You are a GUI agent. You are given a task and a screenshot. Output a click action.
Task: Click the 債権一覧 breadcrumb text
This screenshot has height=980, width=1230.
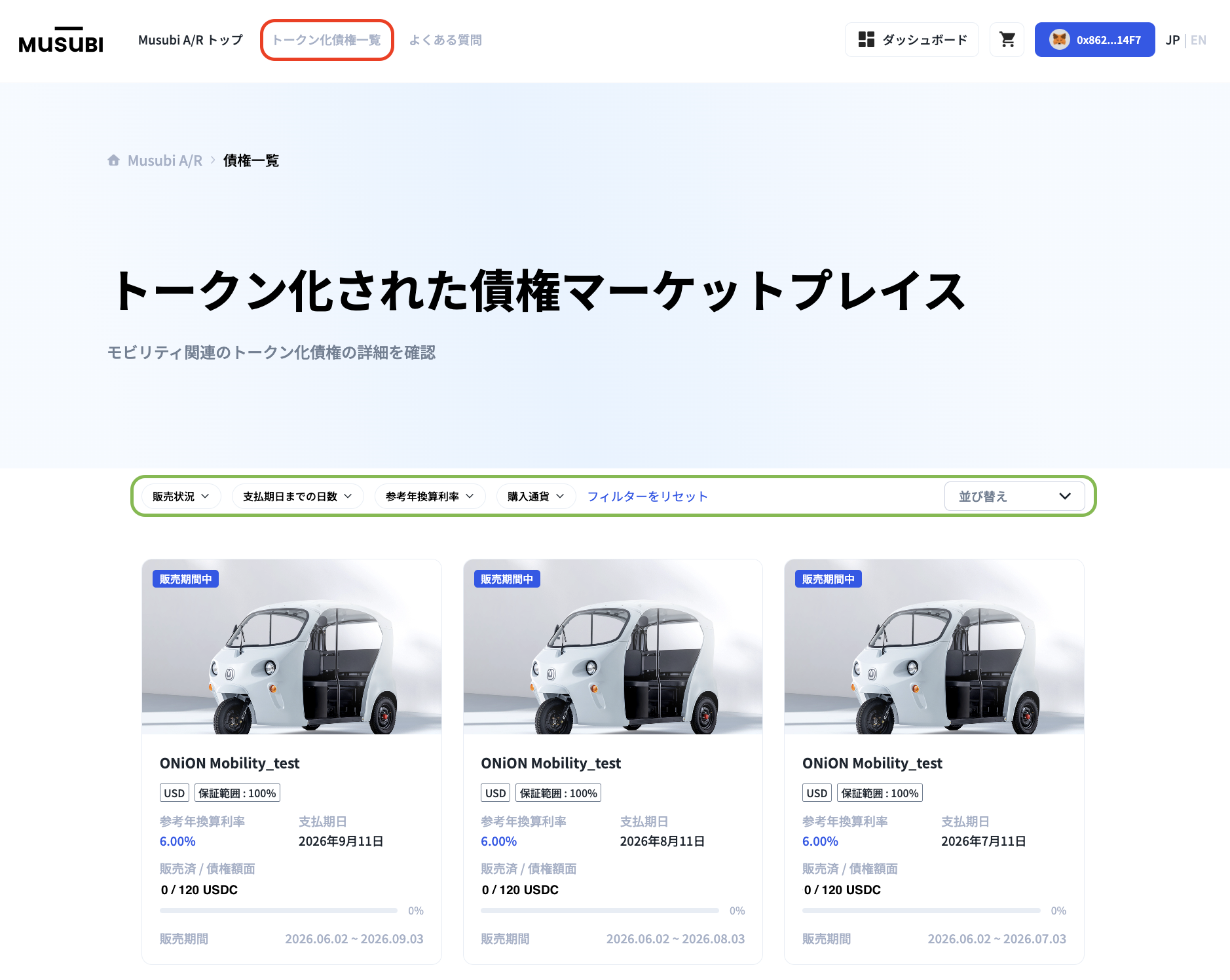pyautogui.click(x=252, y=160)
